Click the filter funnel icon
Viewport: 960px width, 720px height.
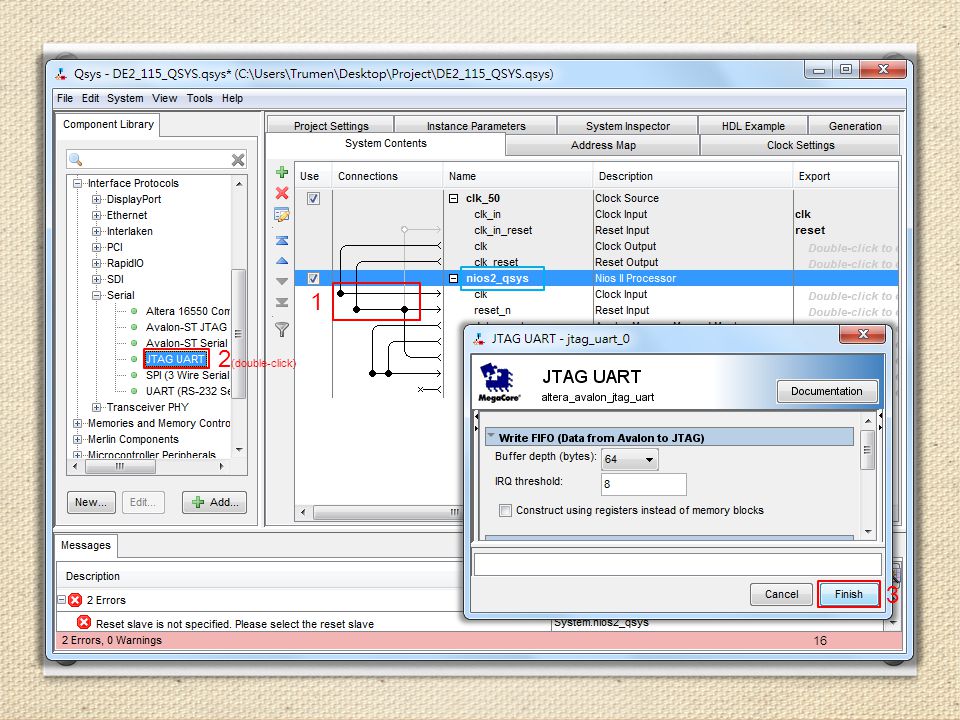(x=282, y=329)
